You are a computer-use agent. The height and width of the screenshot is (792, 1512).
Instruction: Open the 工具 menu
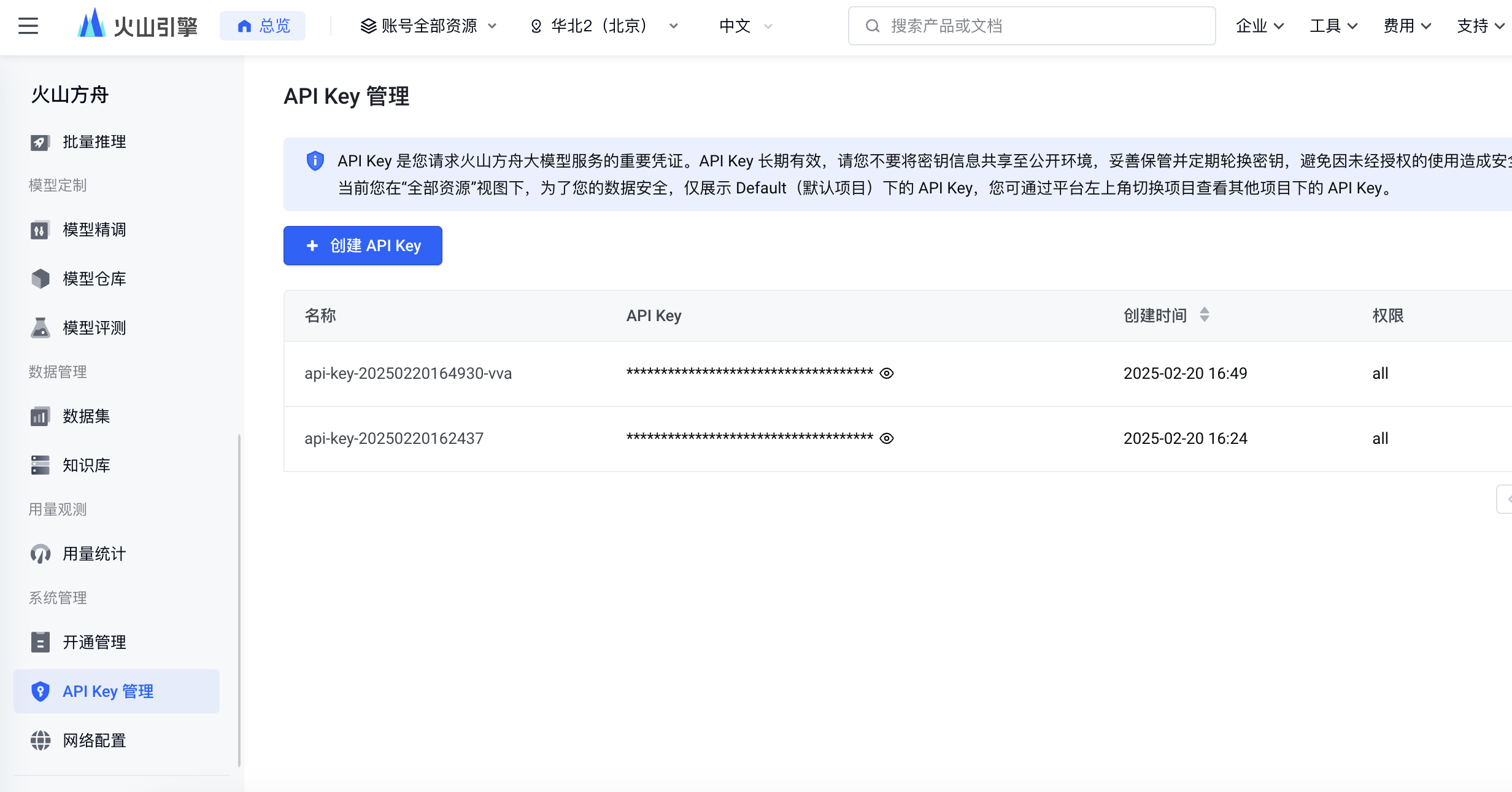point(1333,26)
